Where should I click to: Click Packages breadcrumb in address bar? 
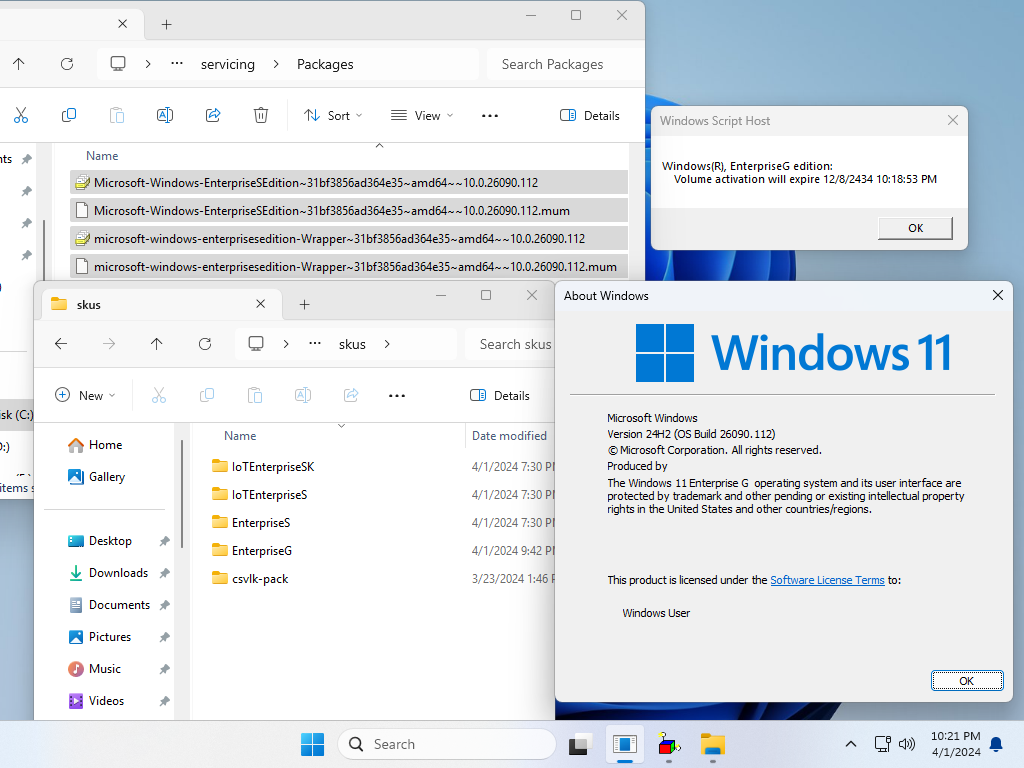(x=325, y=64)
